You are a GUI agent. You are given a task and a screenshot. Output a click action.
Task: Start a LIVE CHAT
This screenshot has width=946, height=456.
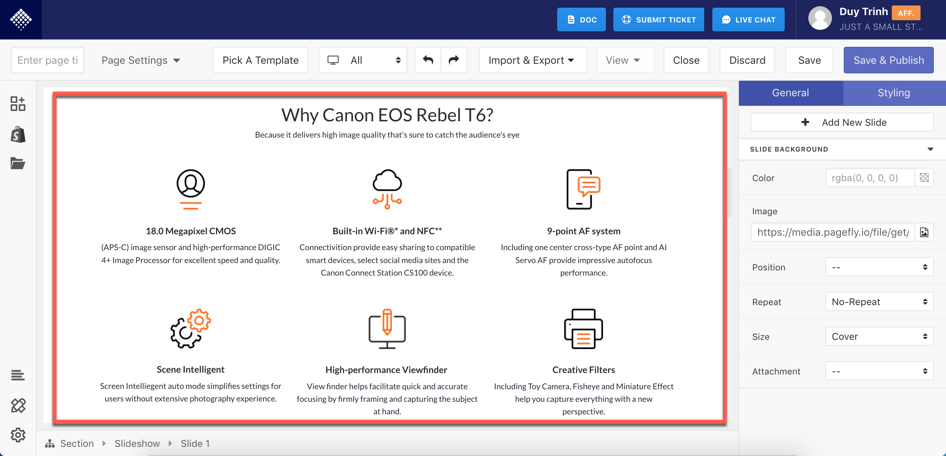coord(748,19)
